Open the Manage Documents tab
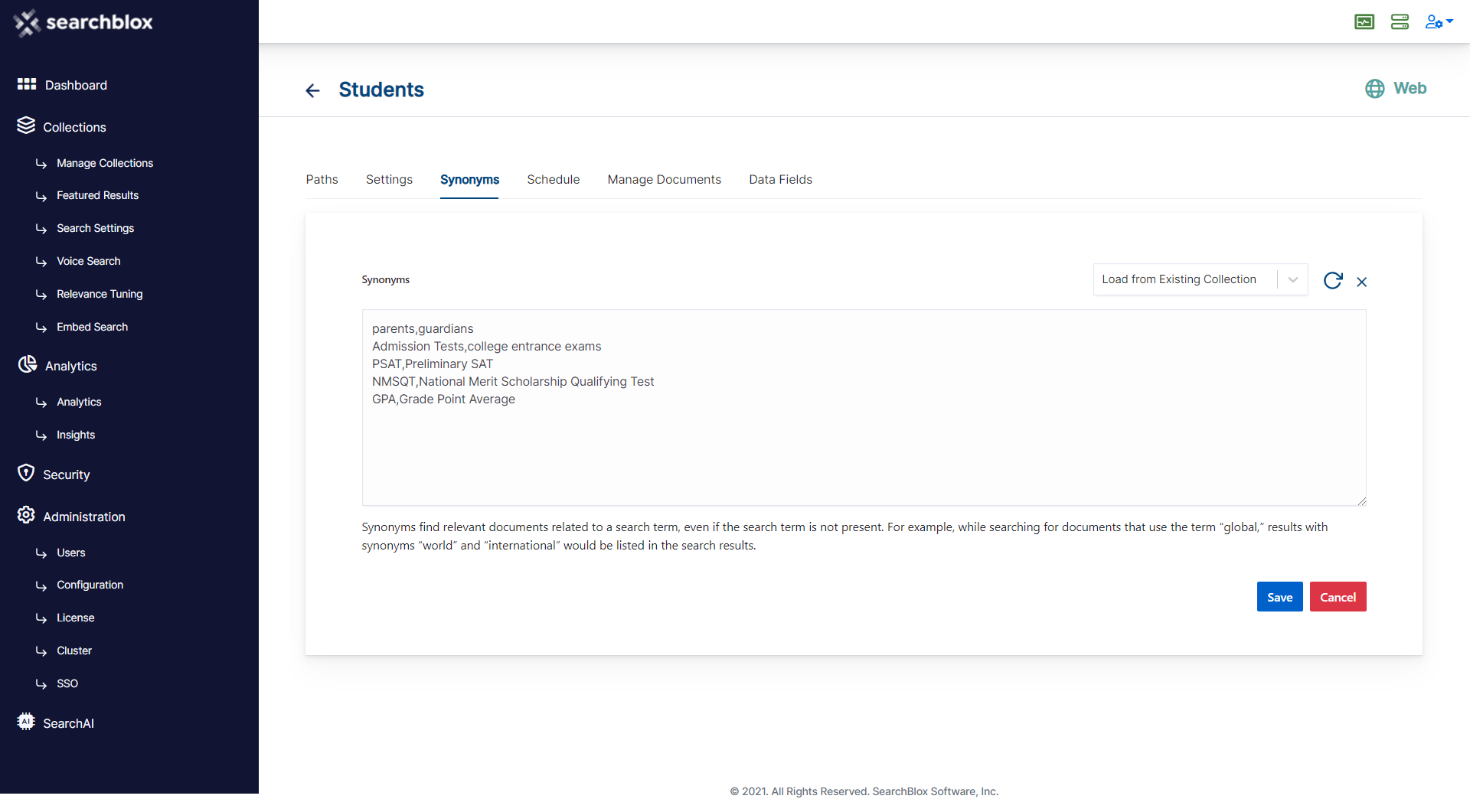Screen dimensions: 1470x812 [664, 179]
